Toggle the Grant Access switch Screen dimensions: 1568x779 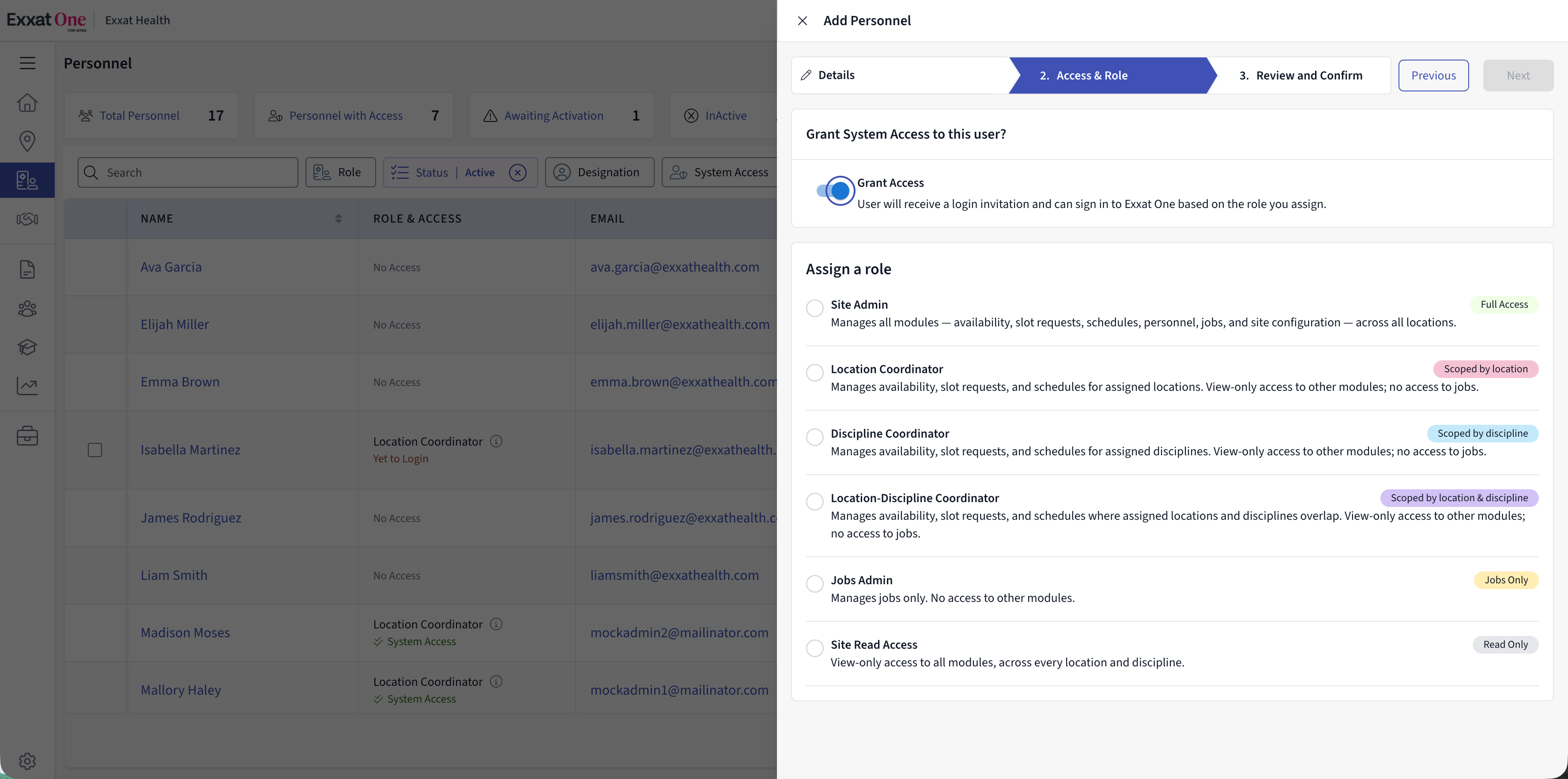(834, 191)
